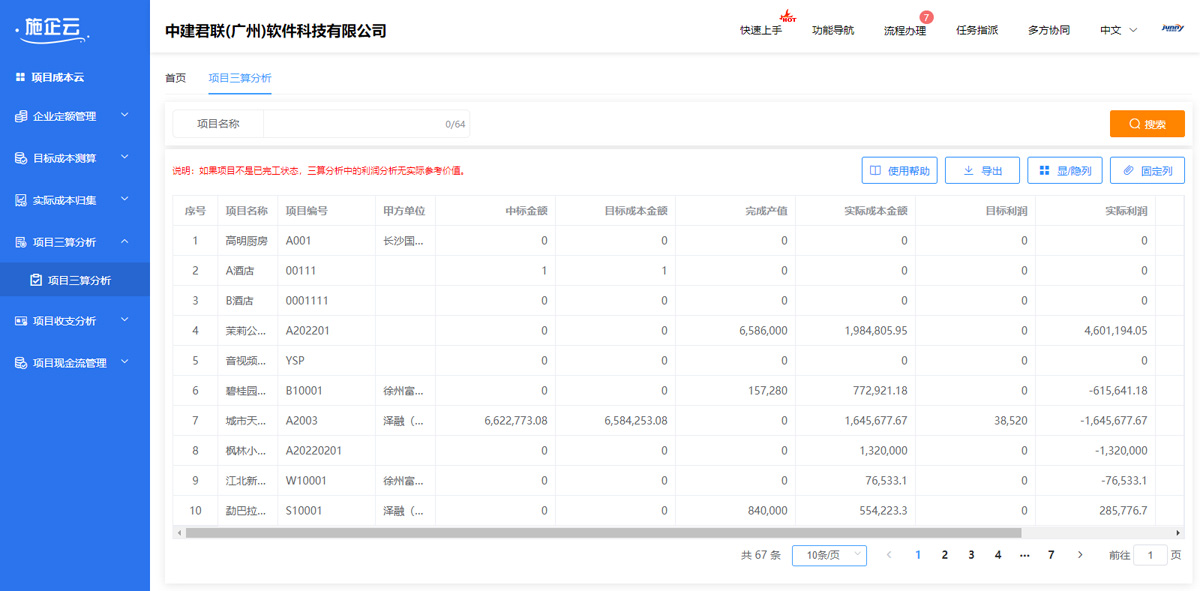Click the 实际成本归集 sidebar icon

tap(21, 200)
